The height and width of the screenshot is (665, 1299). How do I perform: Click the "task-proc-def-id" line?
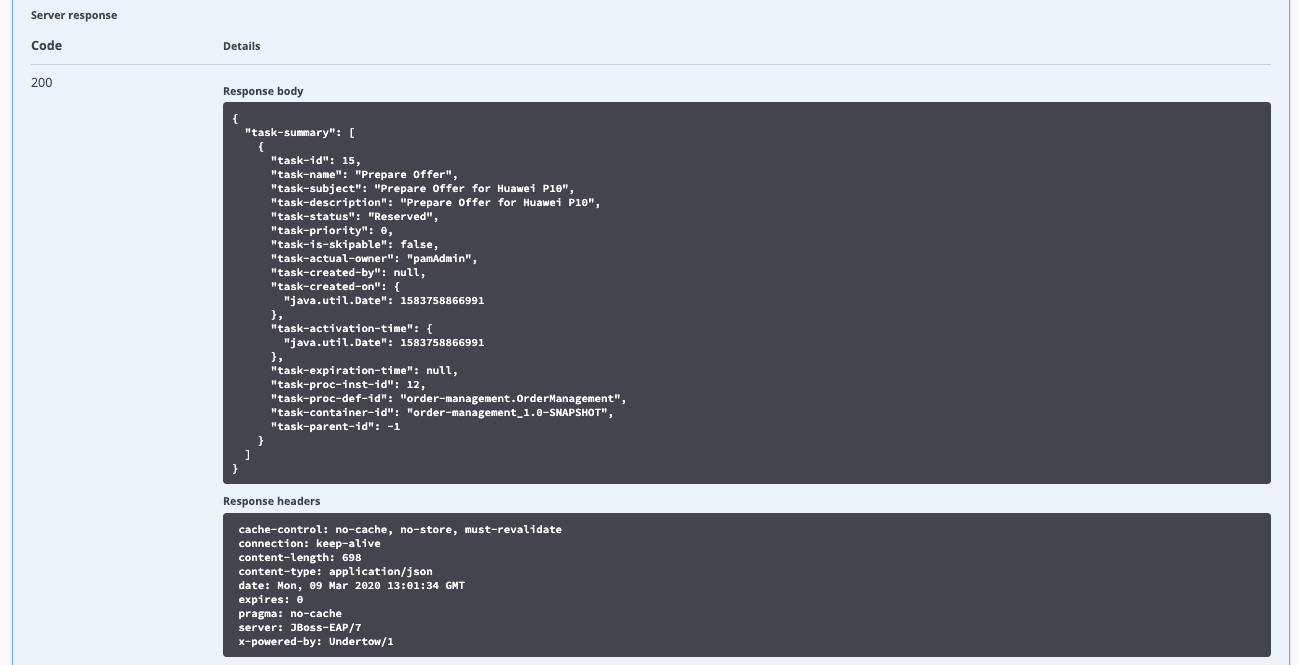pyautogui.click(x=448, y=398)
